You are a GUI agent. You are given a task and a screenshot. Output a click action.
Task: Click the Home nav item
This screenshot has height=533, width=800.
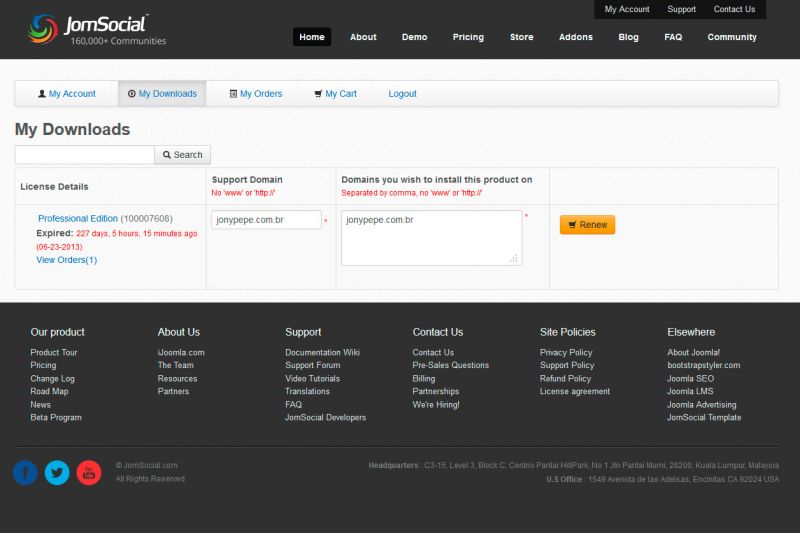312,37
